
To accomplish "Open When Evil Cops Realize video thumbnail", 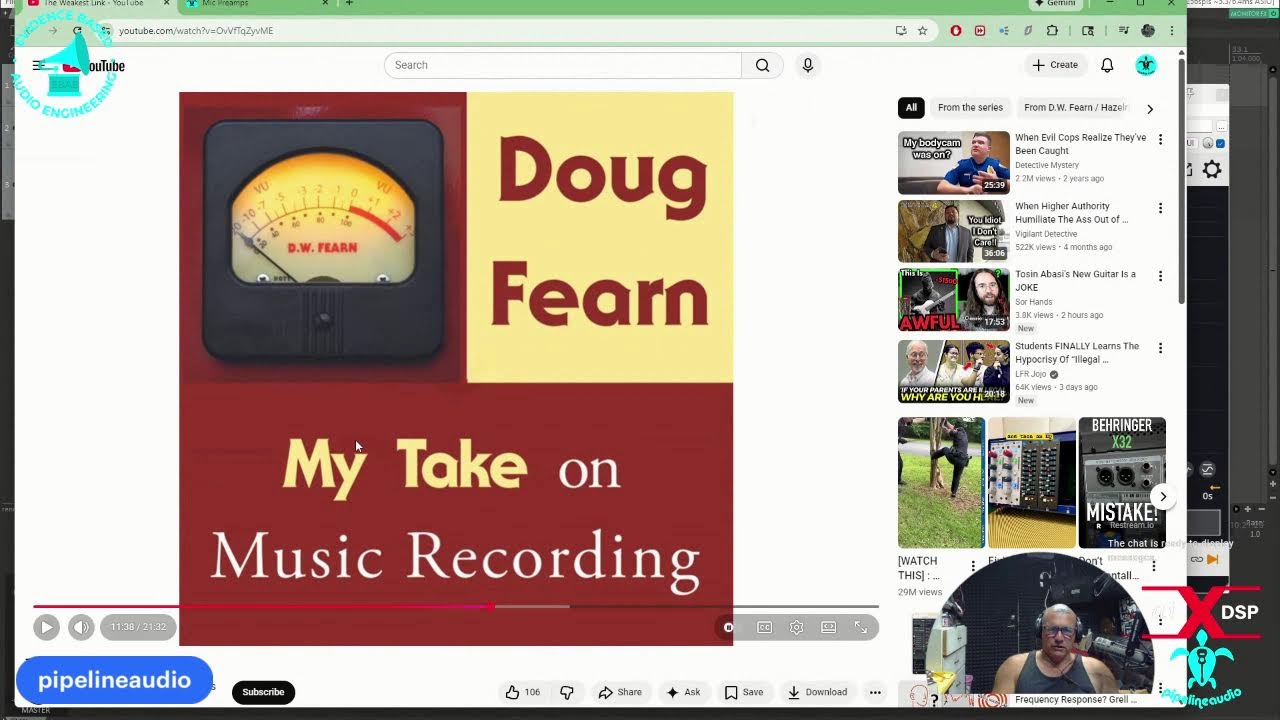I will click(954, 162).
